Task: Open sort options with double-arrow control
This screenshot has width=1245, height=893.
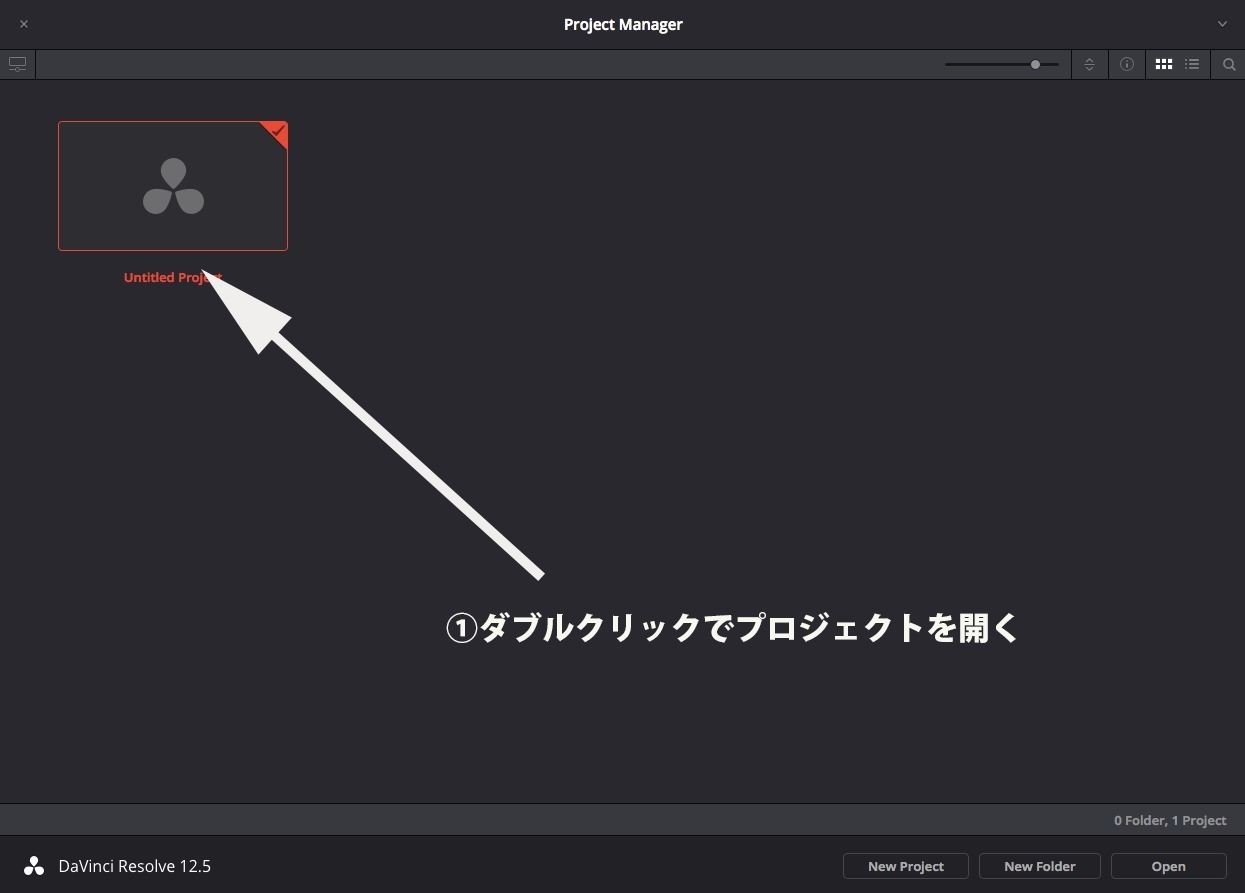Action: coord(1089,64)
